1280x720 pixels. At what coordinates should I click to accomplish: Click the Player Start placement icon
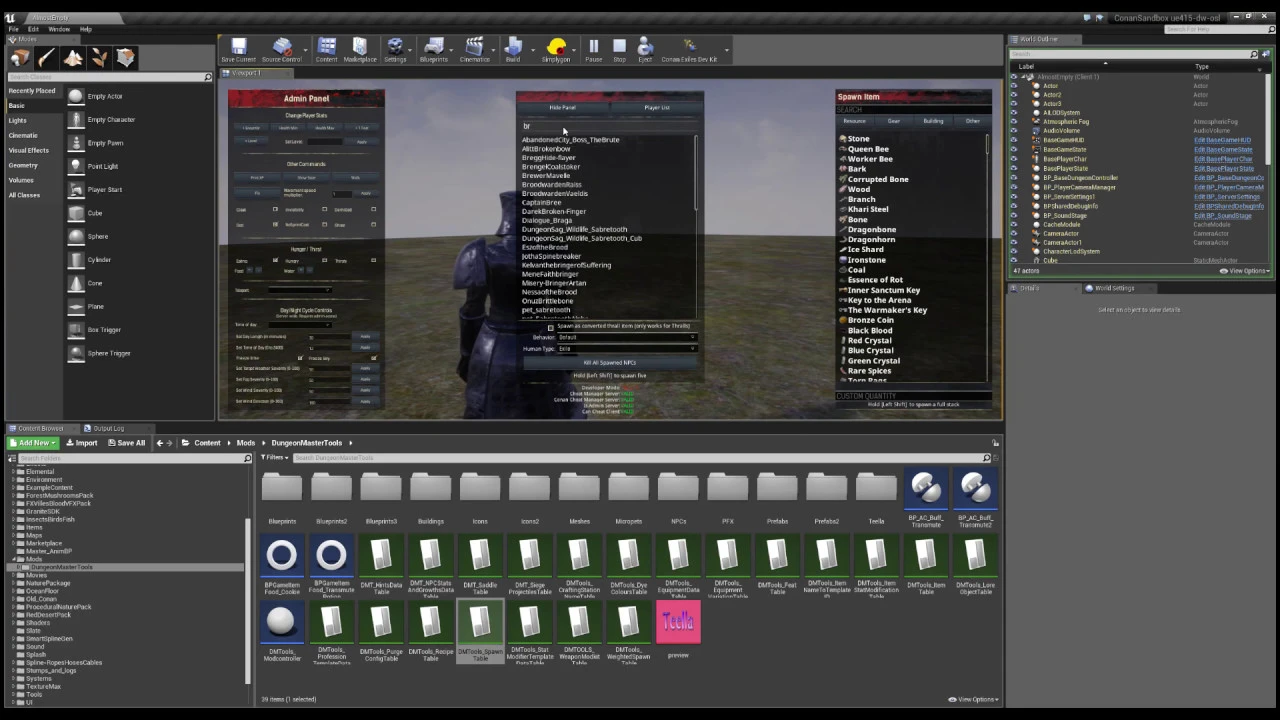[76, 189]
